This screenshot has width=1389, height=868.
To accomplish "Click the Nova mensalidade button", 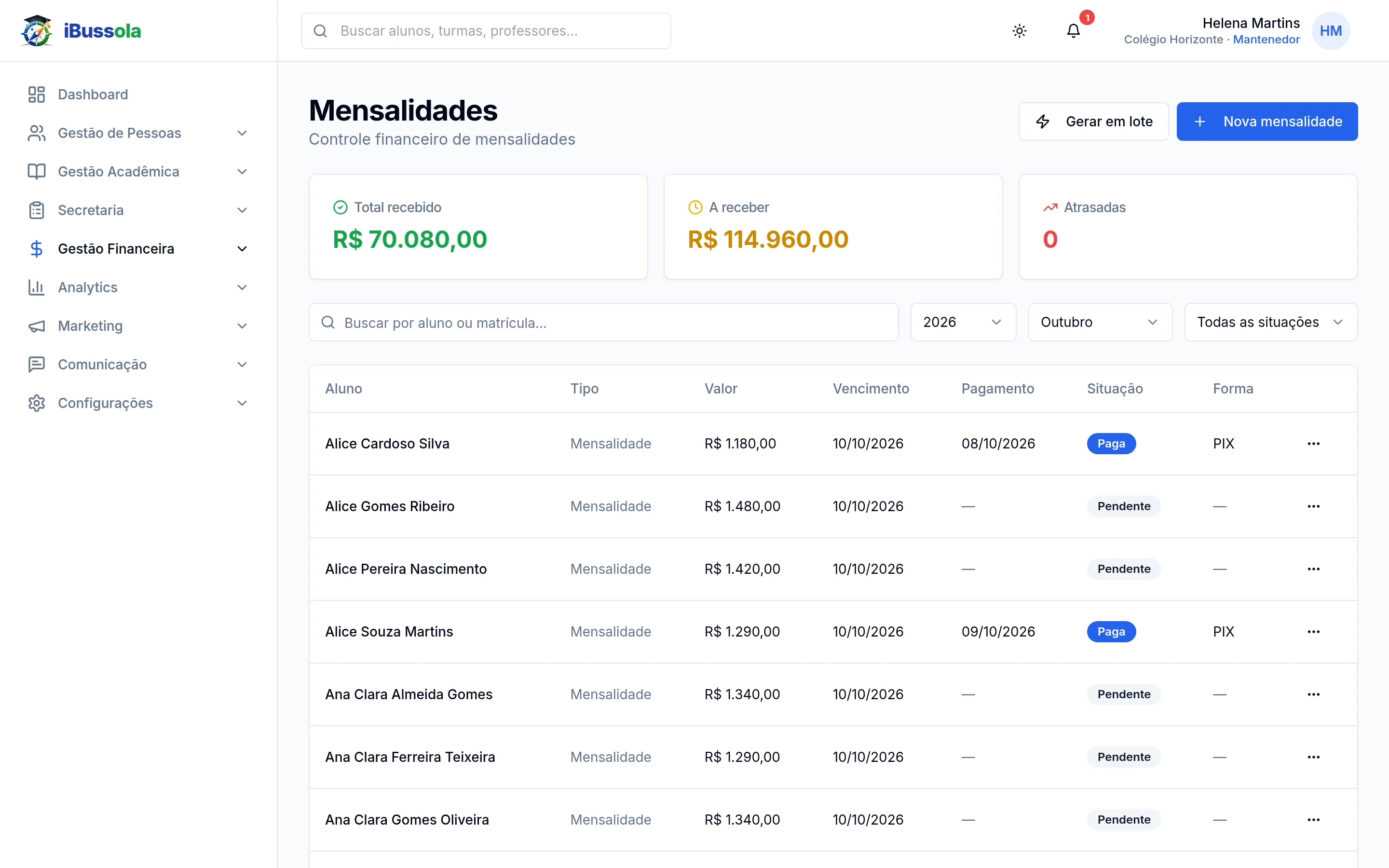I will pyautogui.click(x=1267, y=122).
